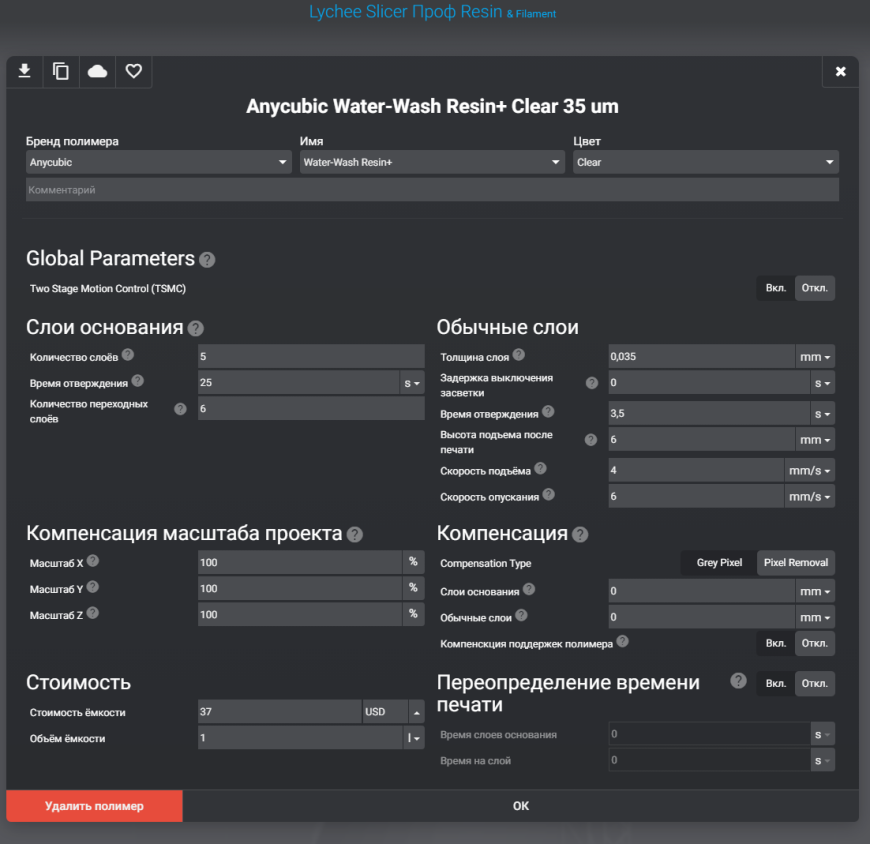Open Скорость опускания mm/s unit dropdown

[x=809, y=497]
